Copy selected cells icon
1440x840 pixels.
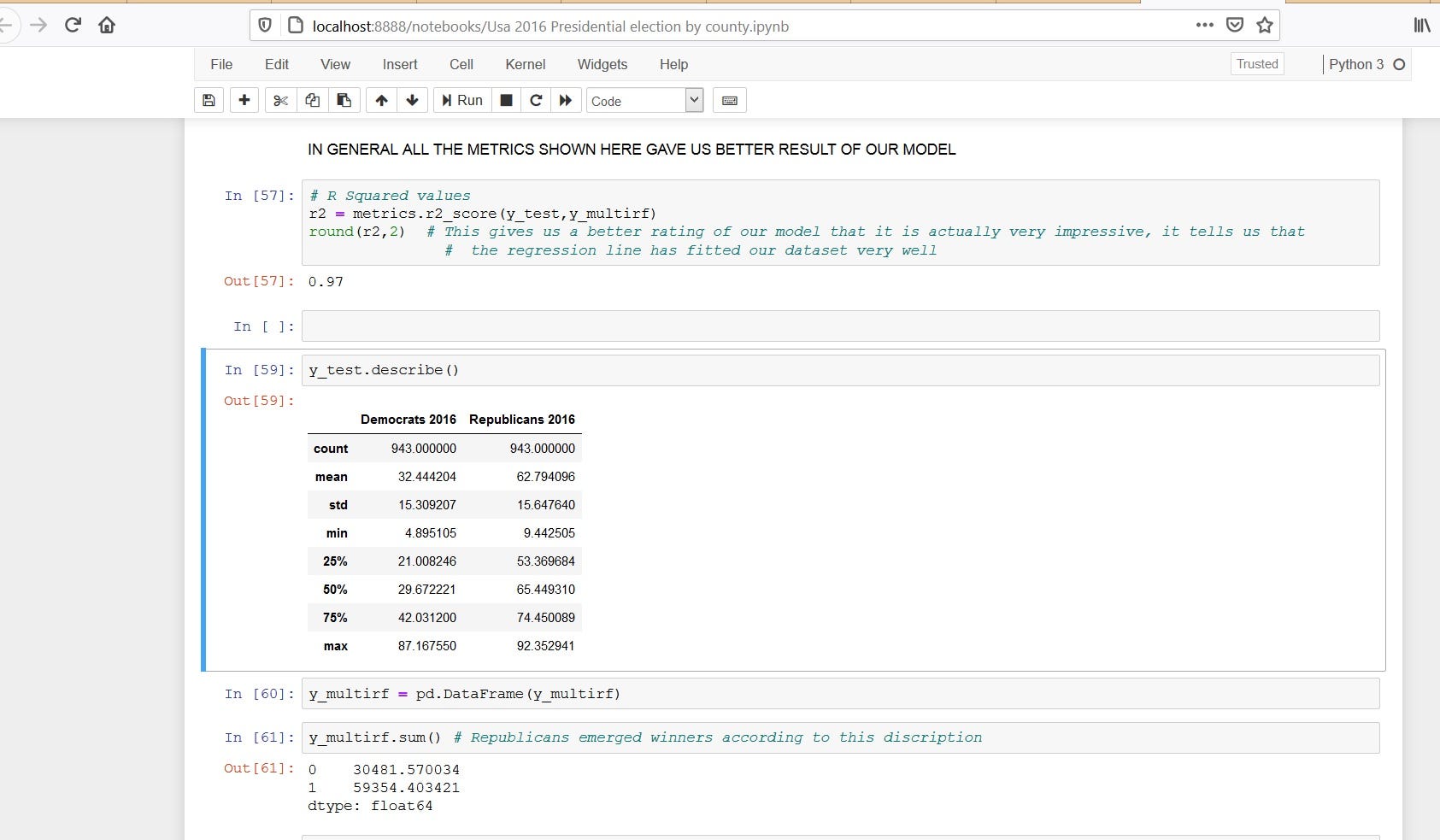click(x=313, y=100)
